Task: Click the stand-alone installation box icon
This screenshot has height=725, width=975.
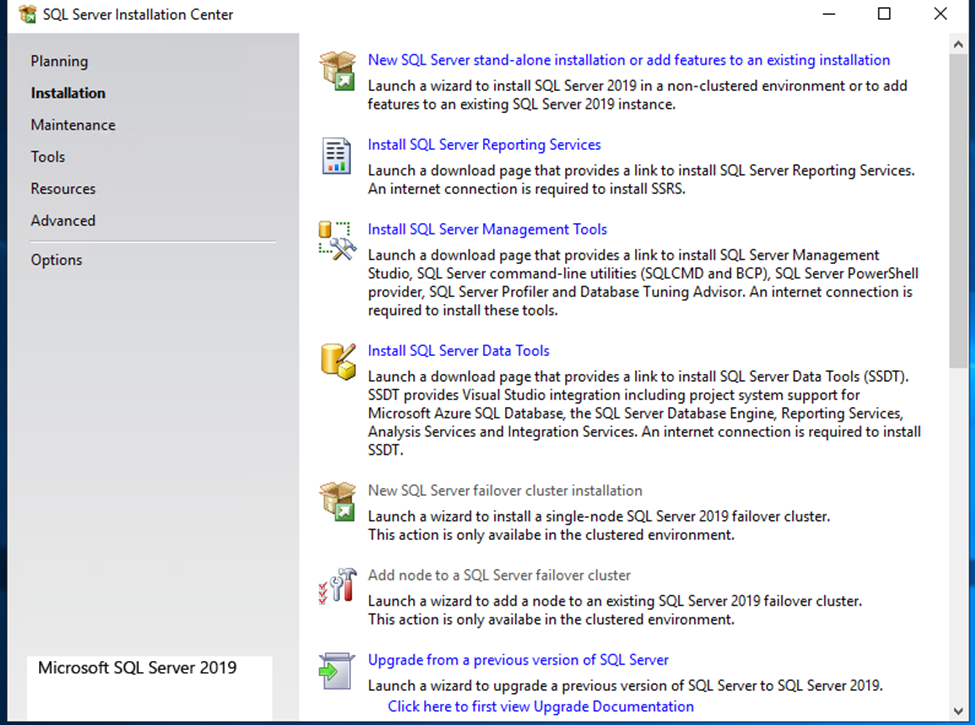Action: (x=338, y=71)
